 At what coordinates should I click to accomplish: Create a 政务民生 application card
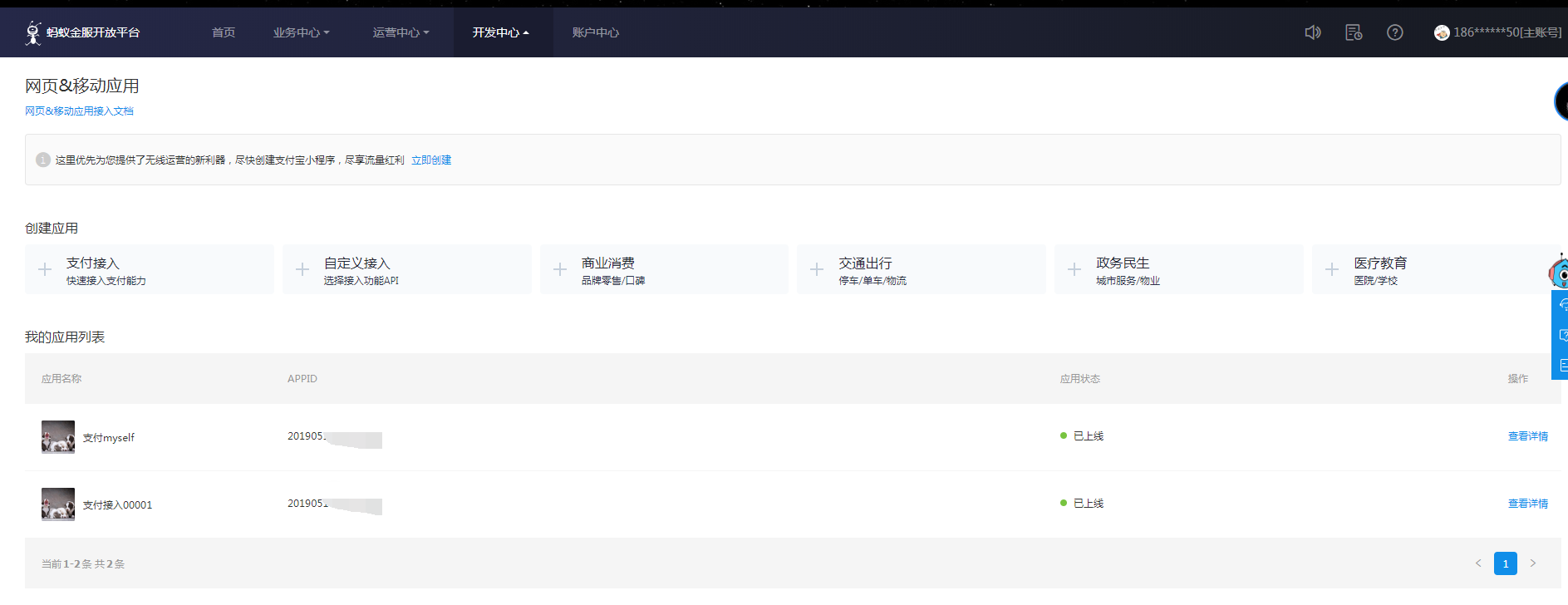click(x=1179, y=269)
